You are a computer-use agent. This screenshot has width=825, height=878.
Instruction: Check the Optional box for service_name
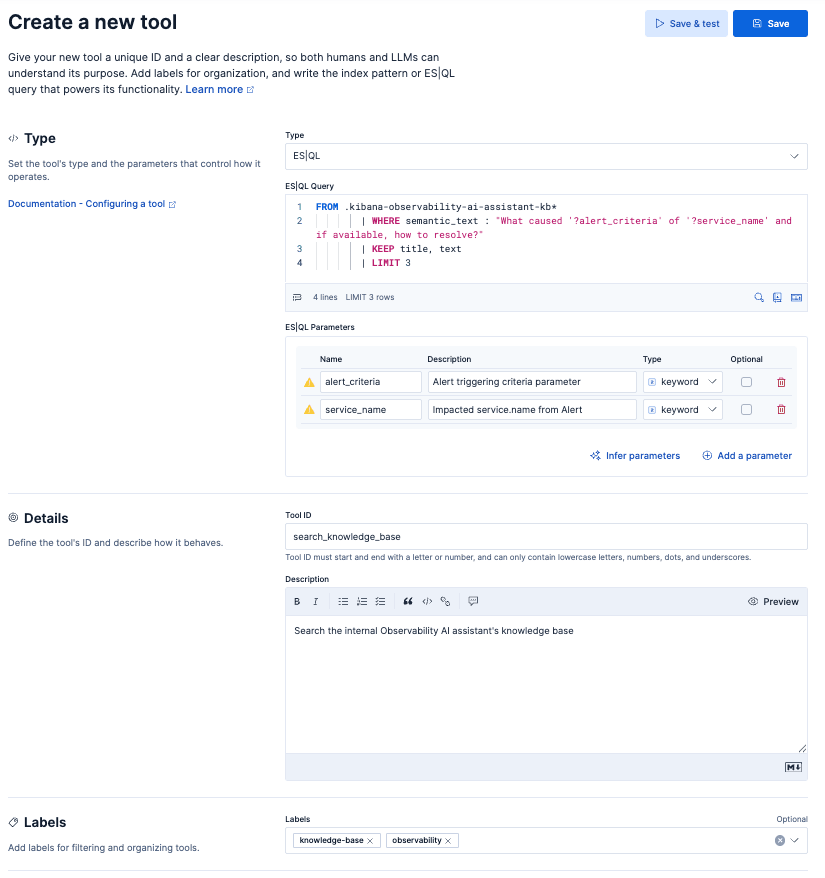[x=744, y=409]
